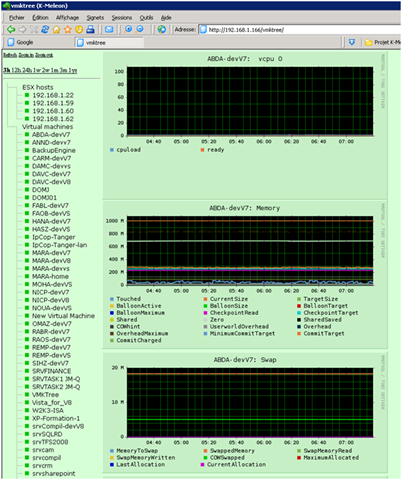Click the cpuload legend color square
The image size is (402, 480).
[112, 150]
